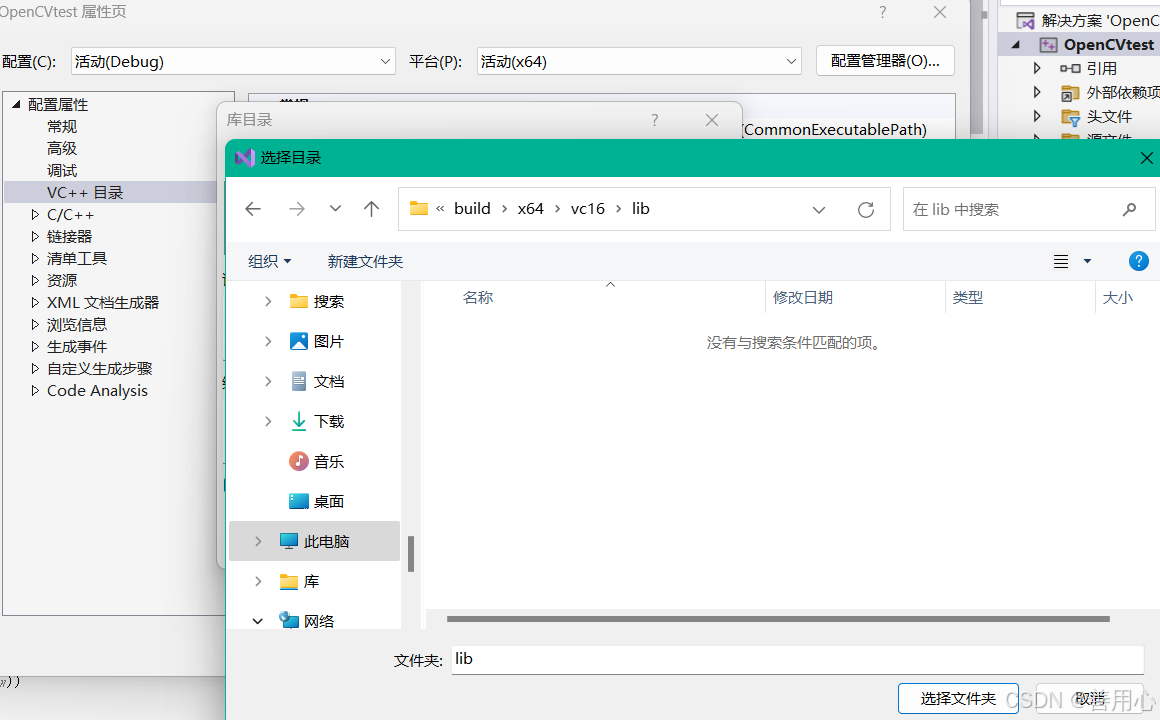
Task: Select 下载 folder in navigation pane
Action: pos(317,421)
